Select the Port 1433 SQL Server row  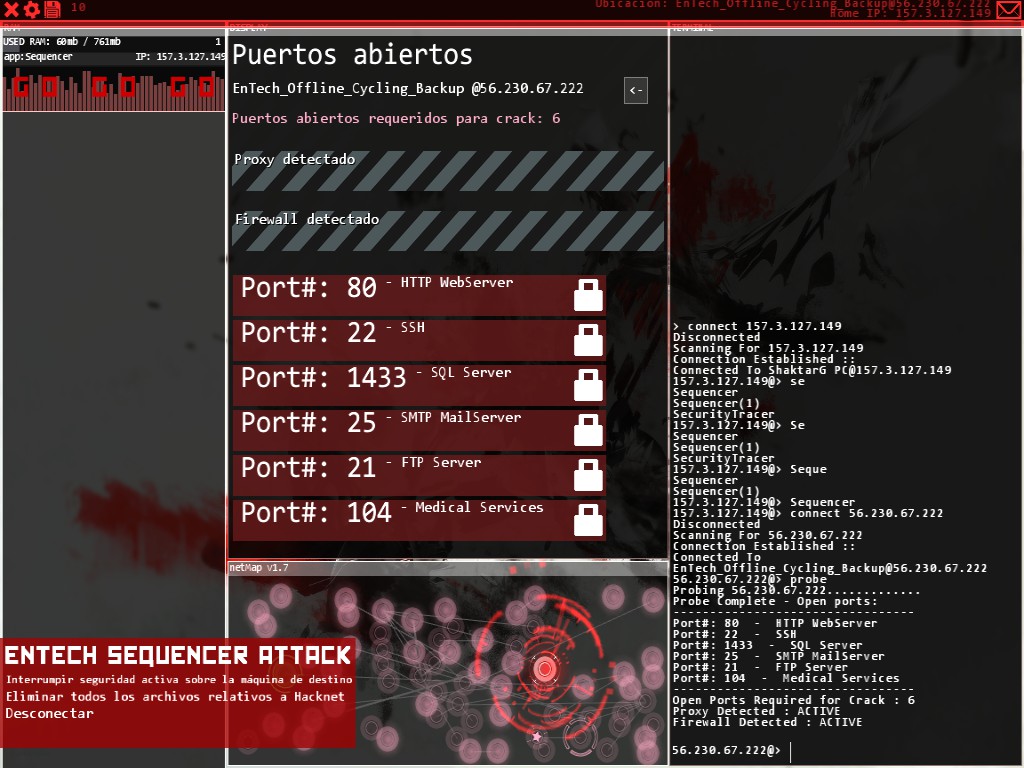pos(419,385)
